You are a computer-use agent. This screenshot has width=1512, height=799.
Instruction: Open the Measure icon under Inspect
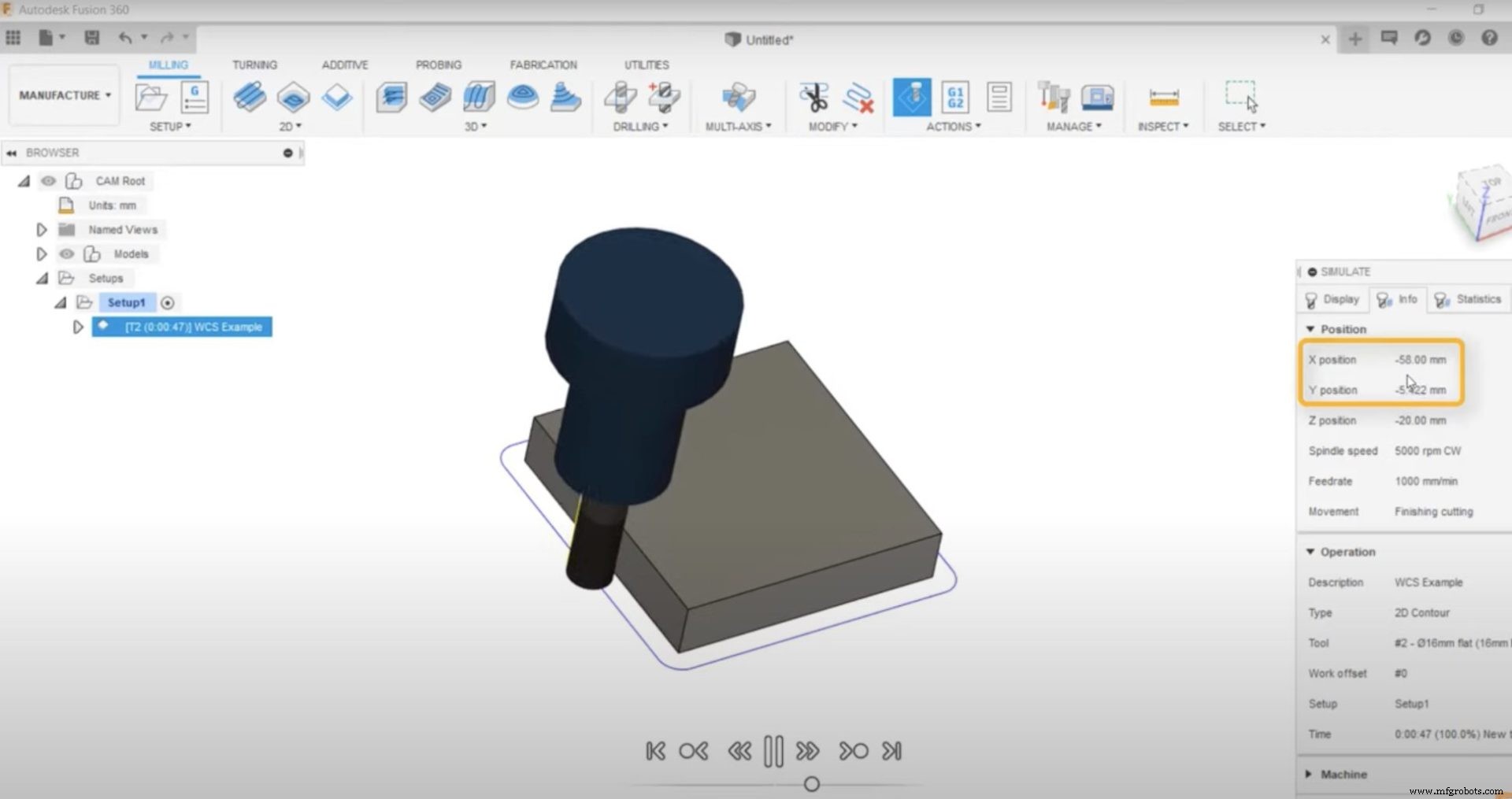pos(1163,98)
